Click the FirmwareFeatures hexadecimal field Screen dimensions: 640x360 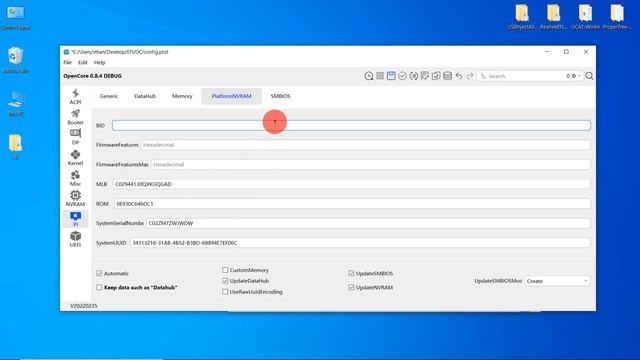(x=365, y=145)
